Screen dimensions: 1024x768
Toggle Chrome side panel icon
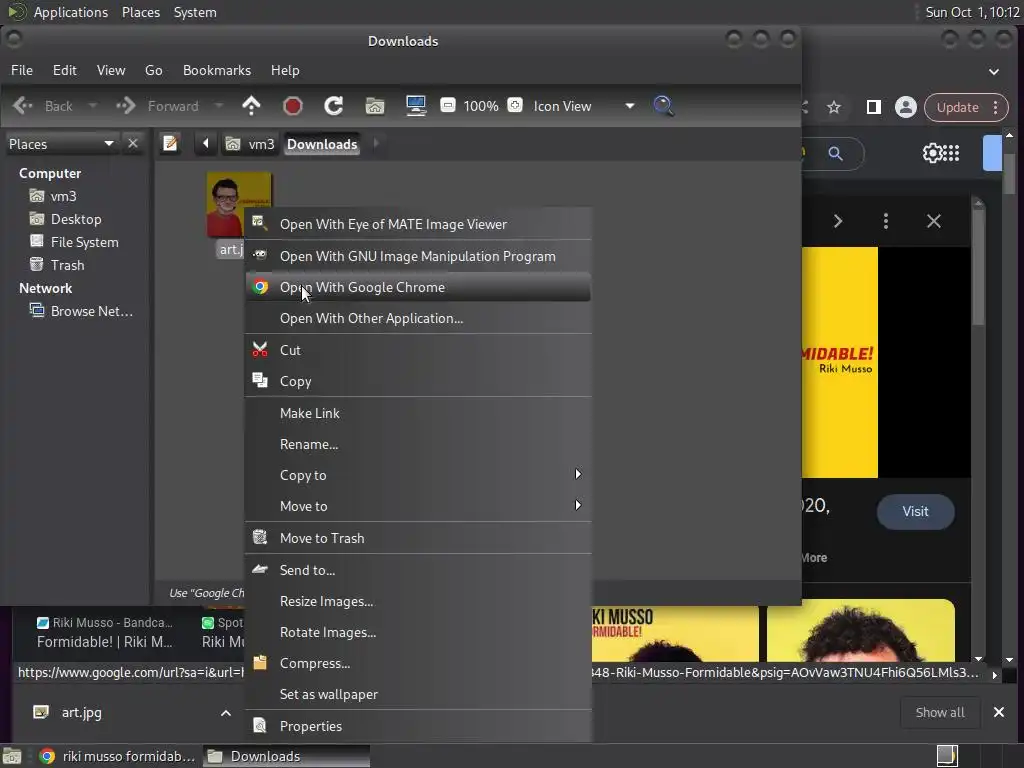click(873, 107)
